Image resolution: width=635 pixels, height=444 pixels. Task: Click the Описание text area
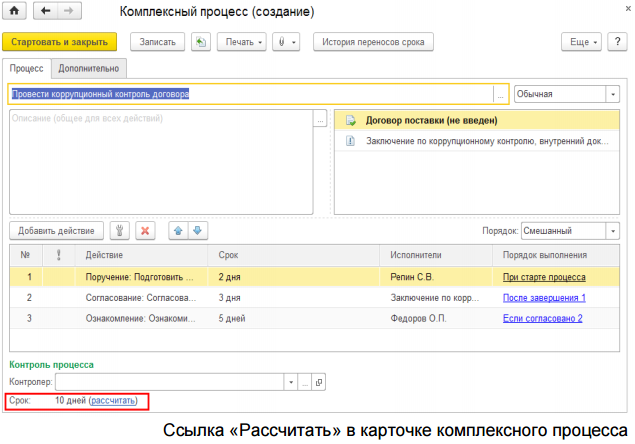click(161, 162)
